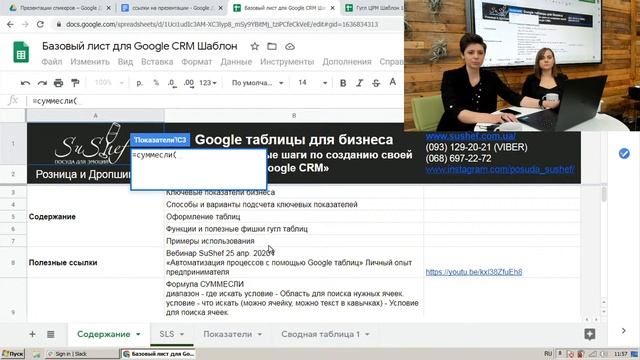Close the 'Базовый лист' browser tab

333,8
